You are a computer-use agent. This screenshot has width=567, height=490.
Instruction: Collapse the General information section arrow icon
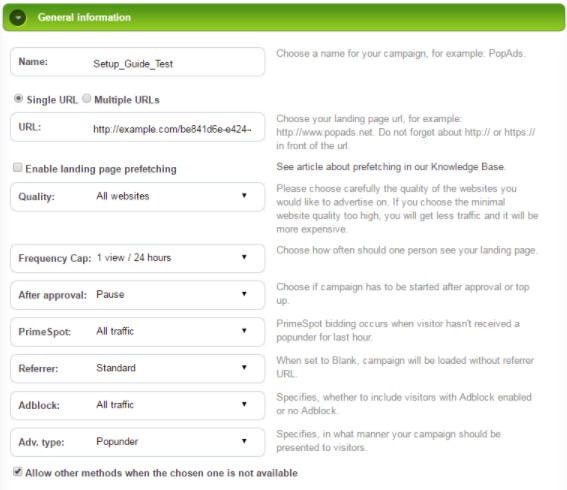18,17
